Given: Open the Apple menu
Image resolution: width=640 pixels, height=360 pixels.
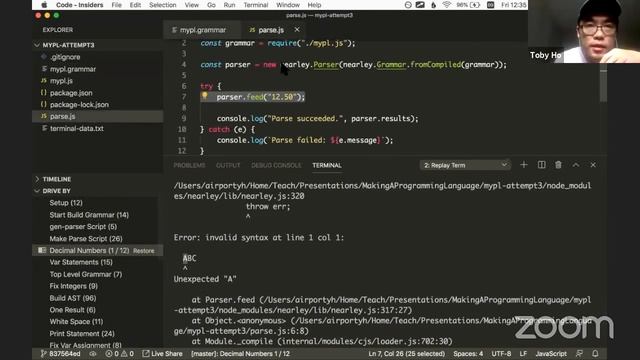Looking at the screenshot, I should [x=44, y=5].
